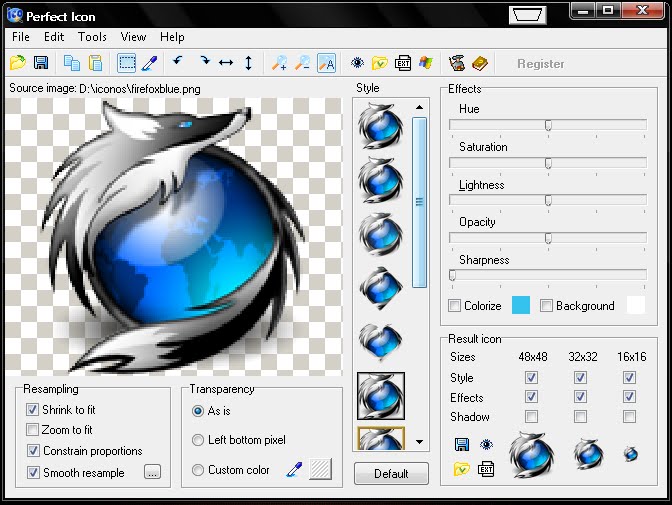The image size is (672, 505).
Task: Zoom out with the magnifier minus icon
Action: [x=303, y=63]
